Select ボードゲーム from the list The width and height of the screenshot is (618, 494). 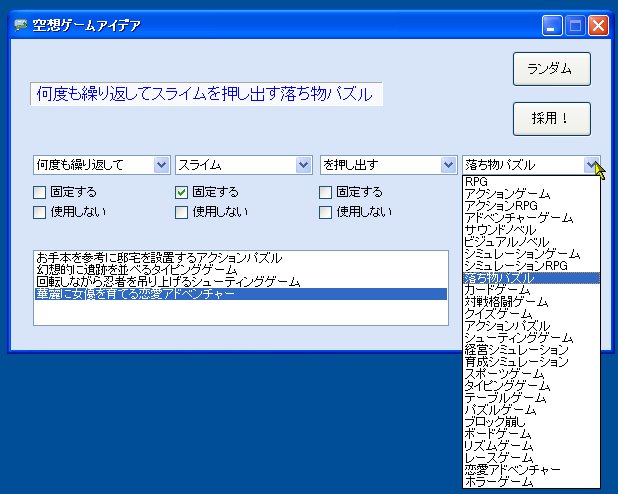point(531,434)
